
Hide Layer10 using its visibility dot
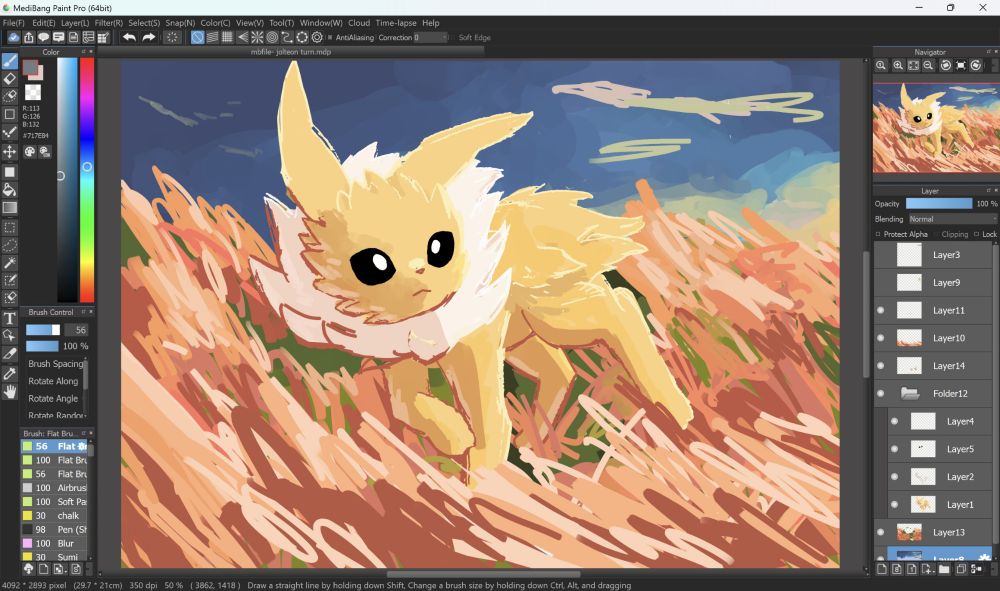click(x=881, y=338)
